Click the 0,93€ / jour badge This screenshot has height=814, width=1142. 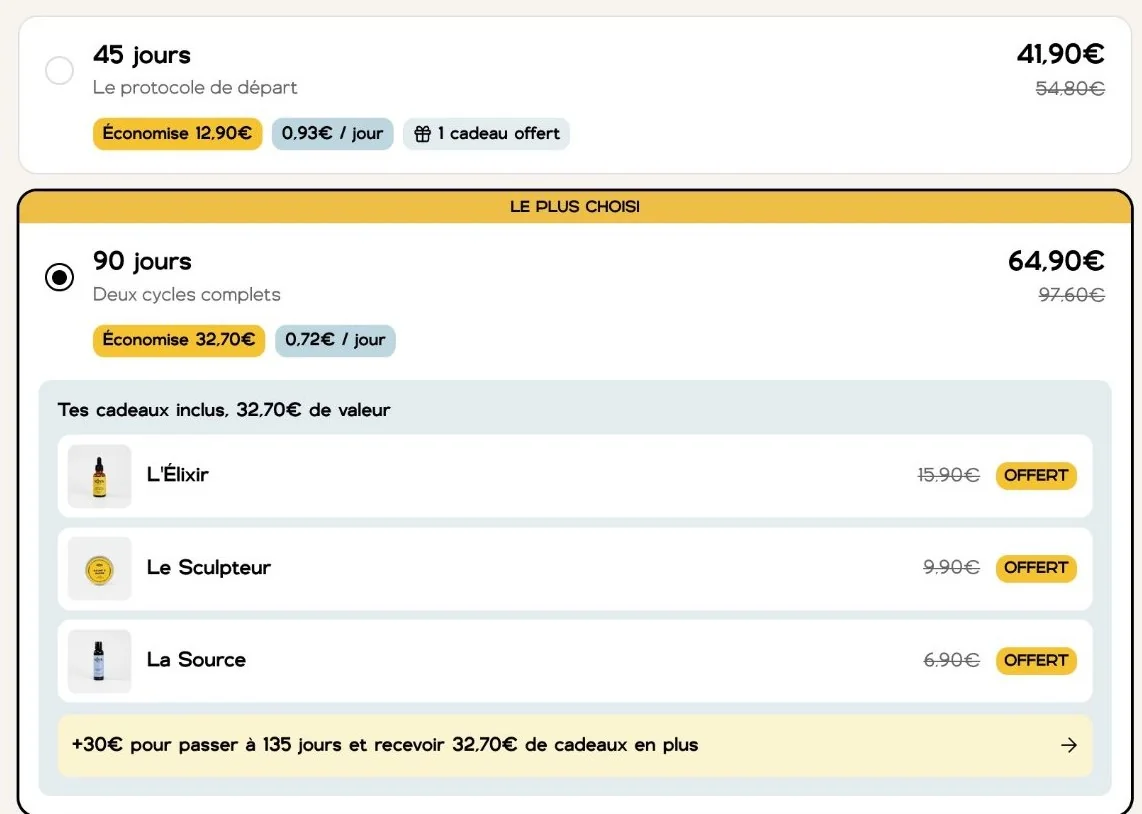[x=332, y=134]
